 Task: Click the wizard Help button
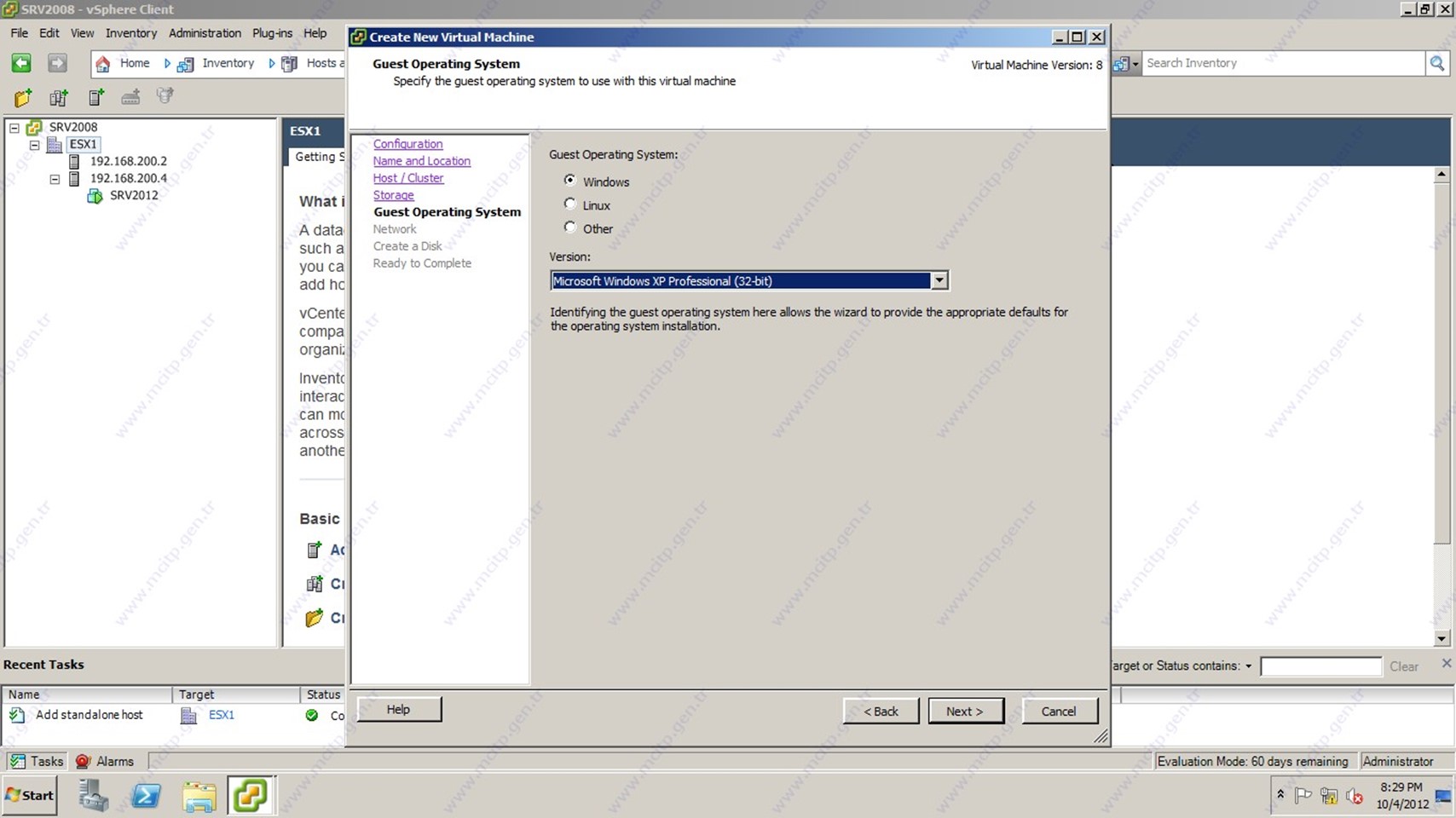[398, 709]
